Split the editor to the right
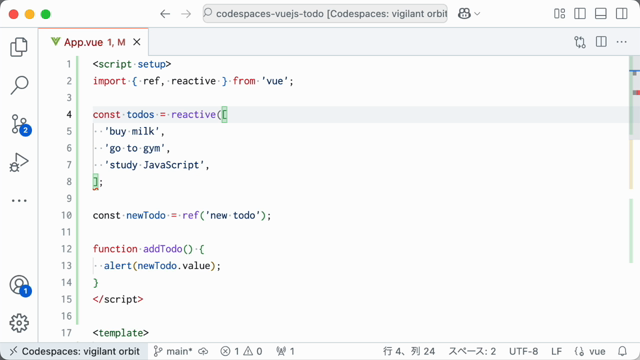Screen dimensions: 640x360 pos(601,42)
